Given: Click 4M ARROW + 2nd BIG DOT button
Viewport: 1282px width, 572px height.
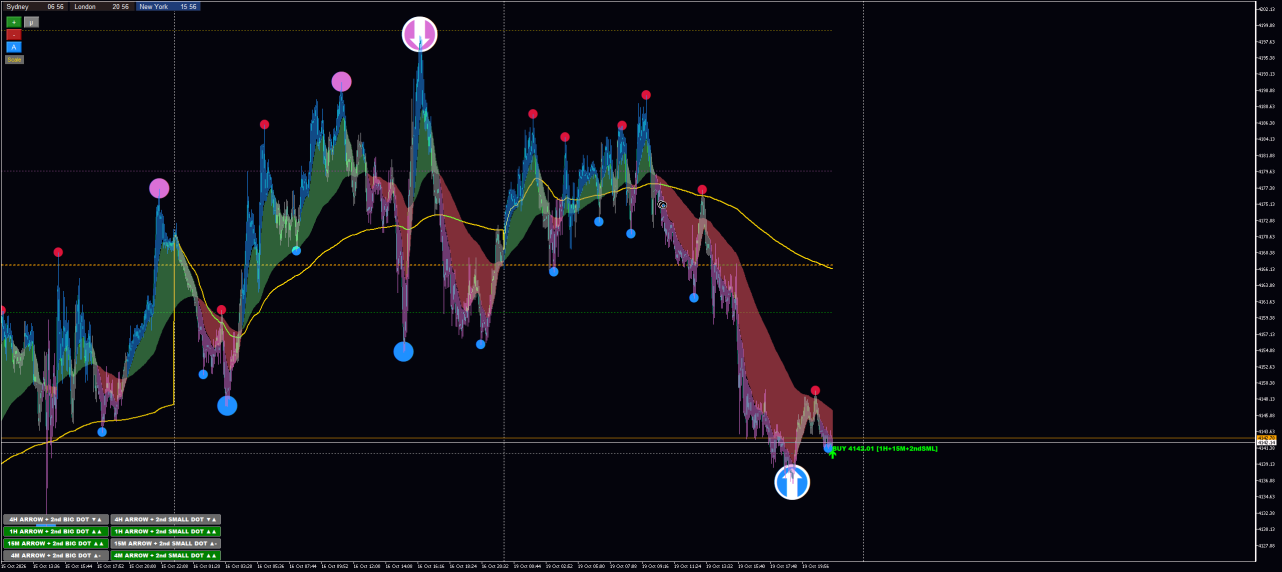Looking at the screenshot, I should [55, 555].
